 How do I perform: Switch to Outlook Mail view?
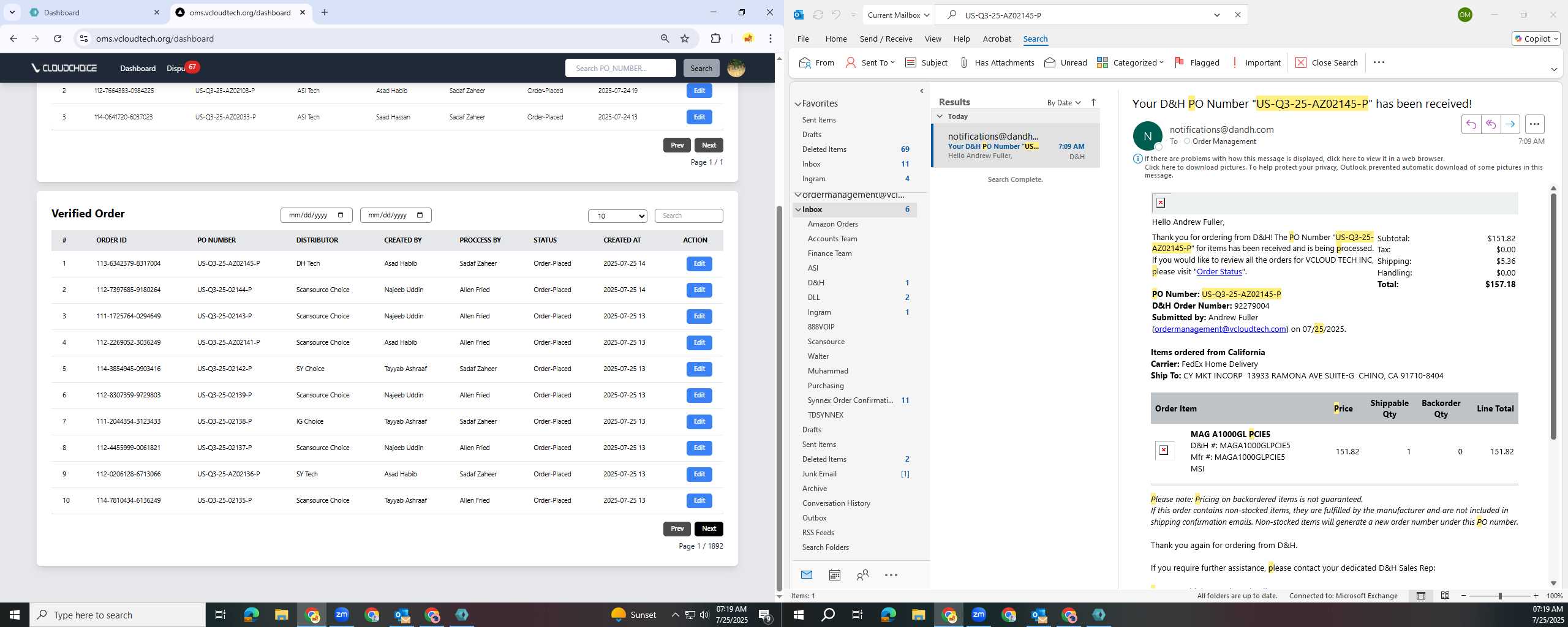click(x=806, y=575)
